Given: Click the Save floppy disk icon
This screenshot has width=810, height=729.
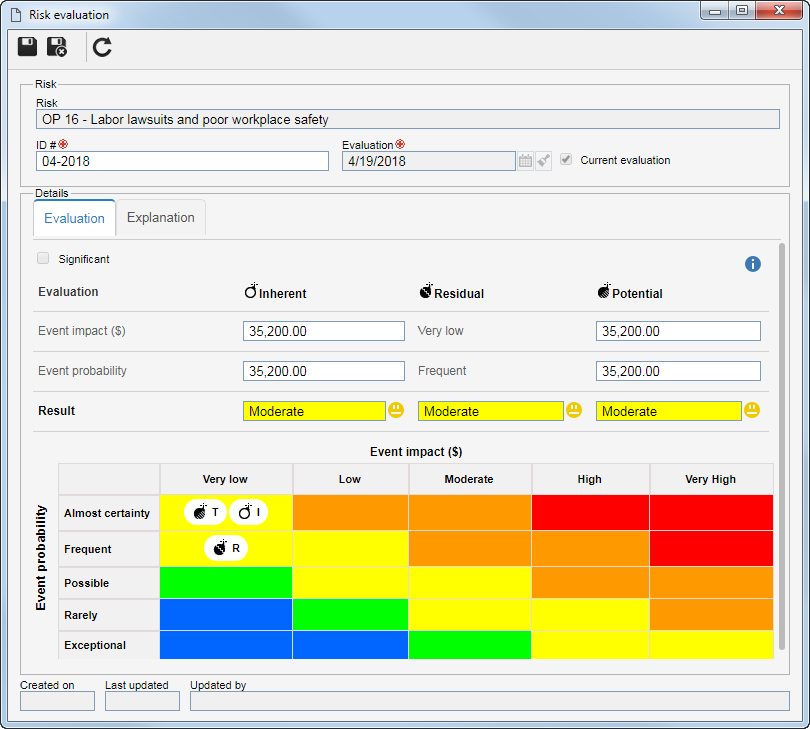Looking at the screenshot, I should (x=27, y=46).
